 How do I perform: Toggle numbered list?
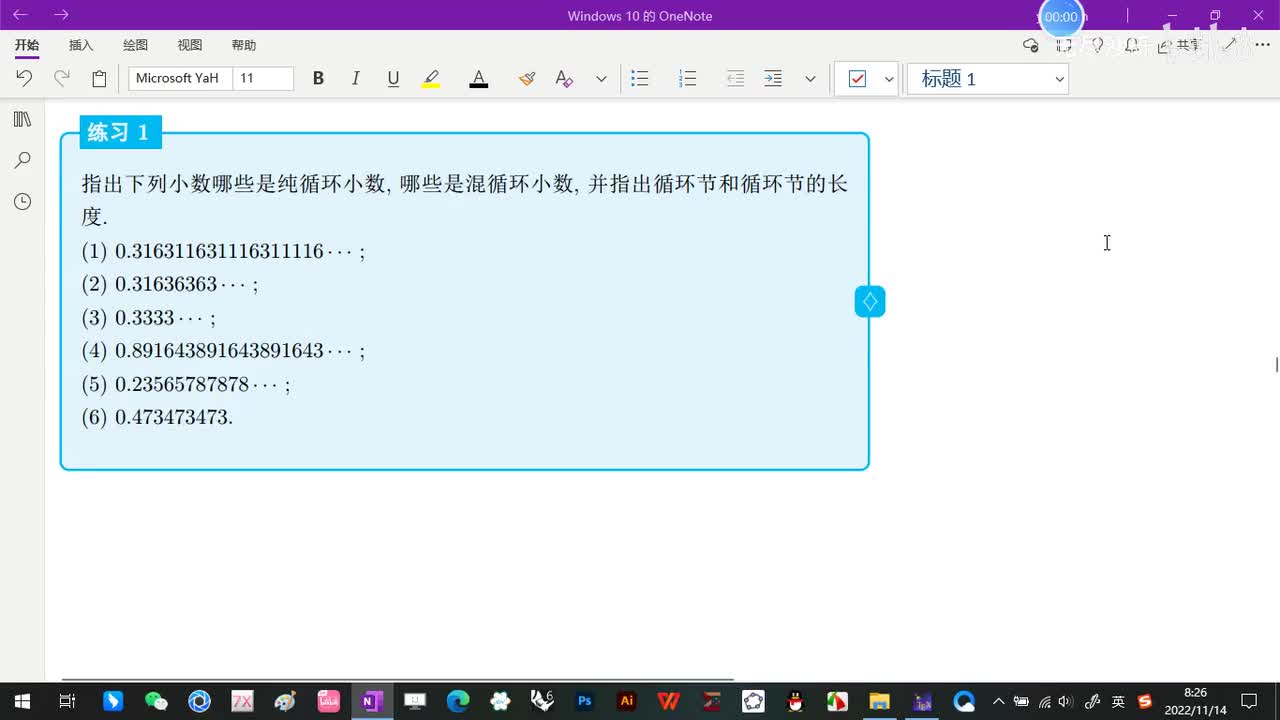pyautogui.click(x=687, y=78)
